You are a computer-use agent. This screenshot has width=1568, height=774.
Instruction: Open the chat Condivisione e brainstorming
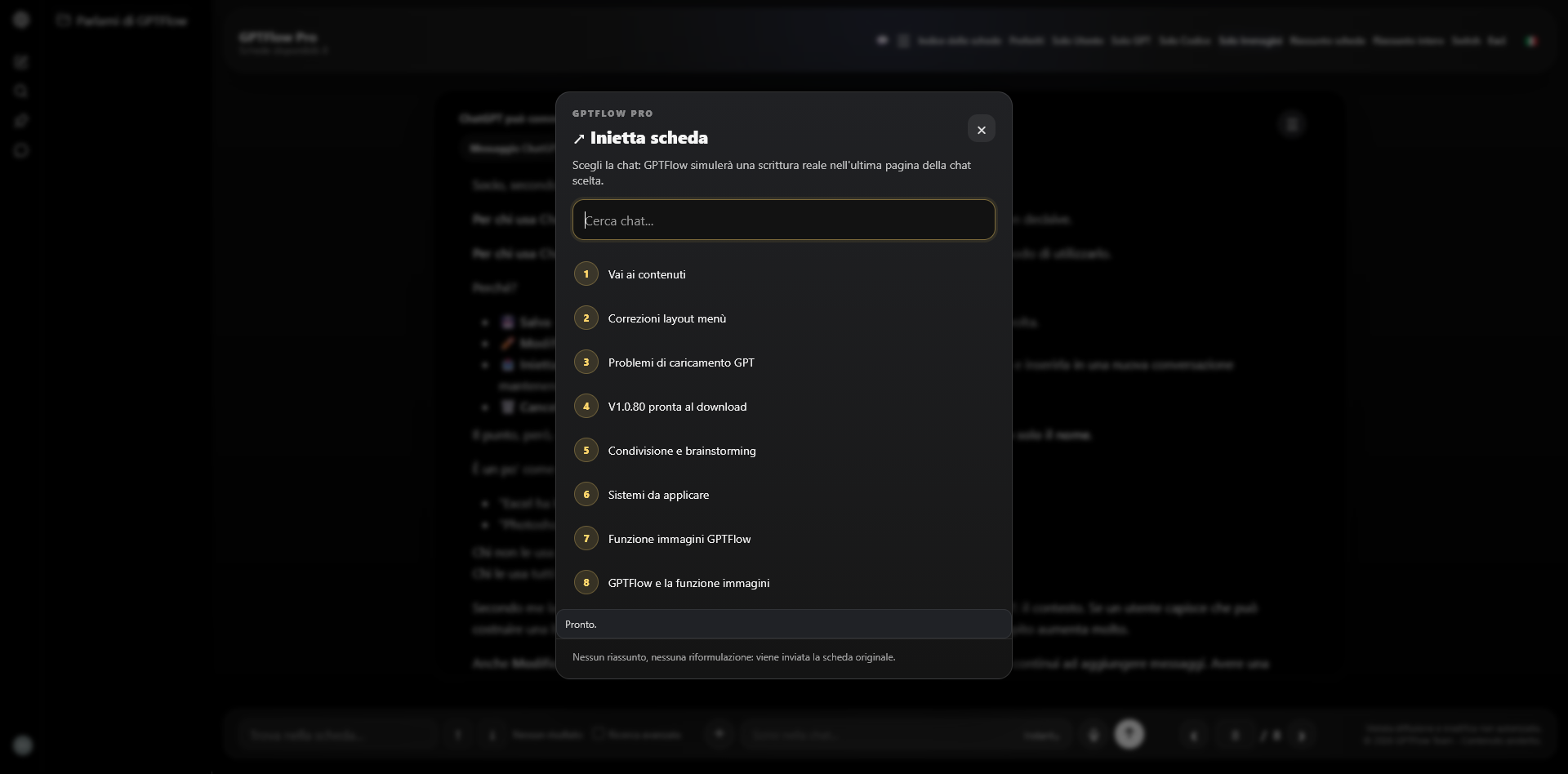(783, 451)
